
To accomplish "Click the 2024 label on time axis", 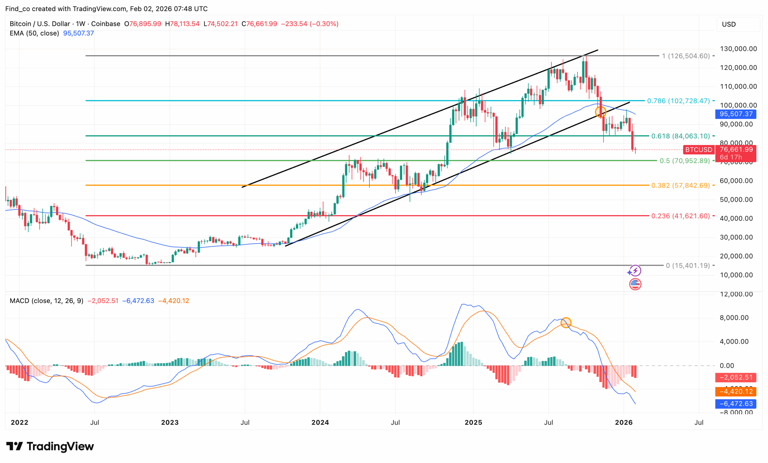I will pyautogui.click(x=320, y=422).
